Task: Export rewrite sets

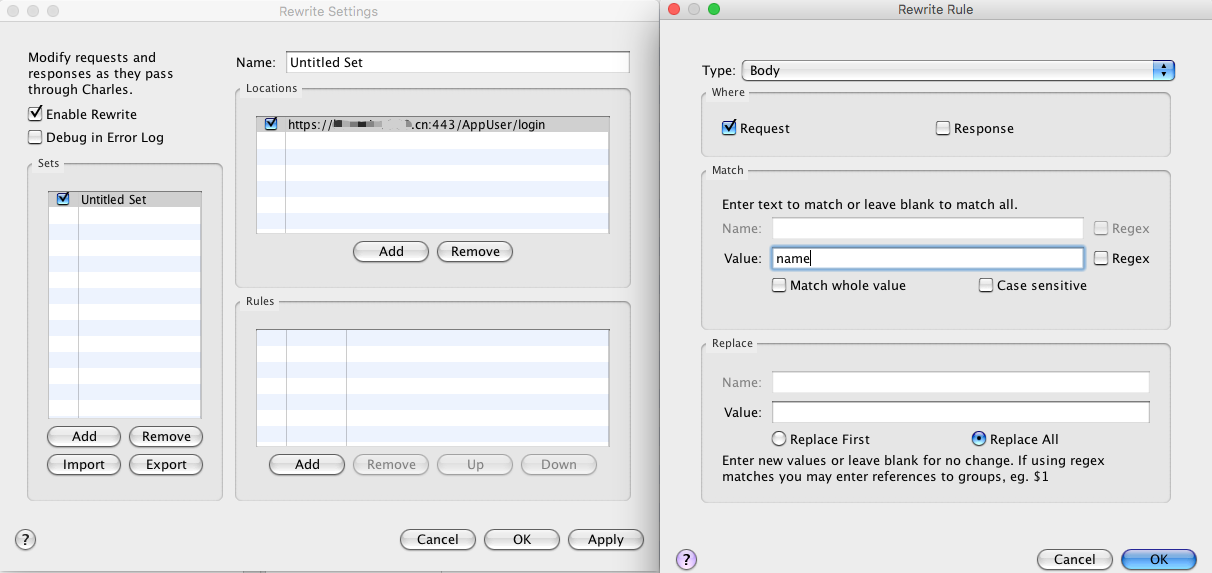Action: pos(166,464)
